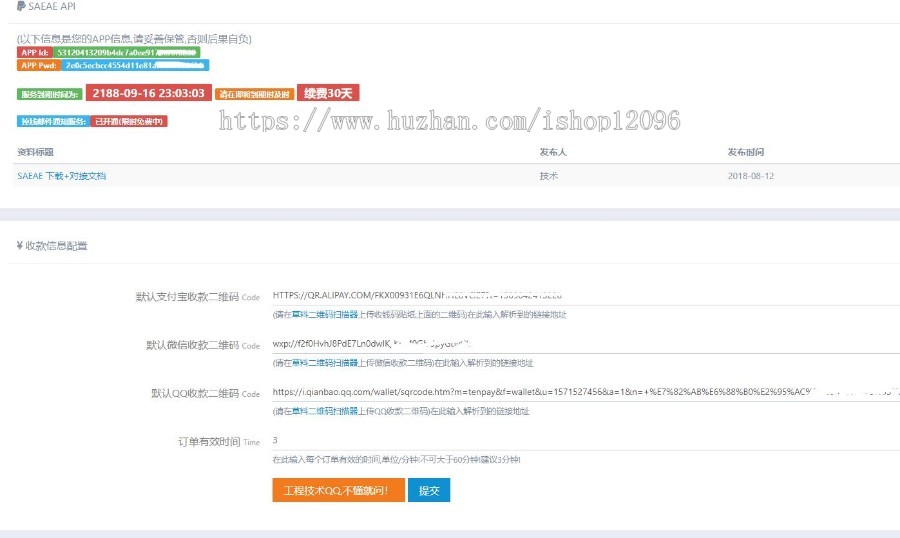Click the PayPal-style SAEAE API header icon
Screen dimensions: 900x538
coord(21,6)
